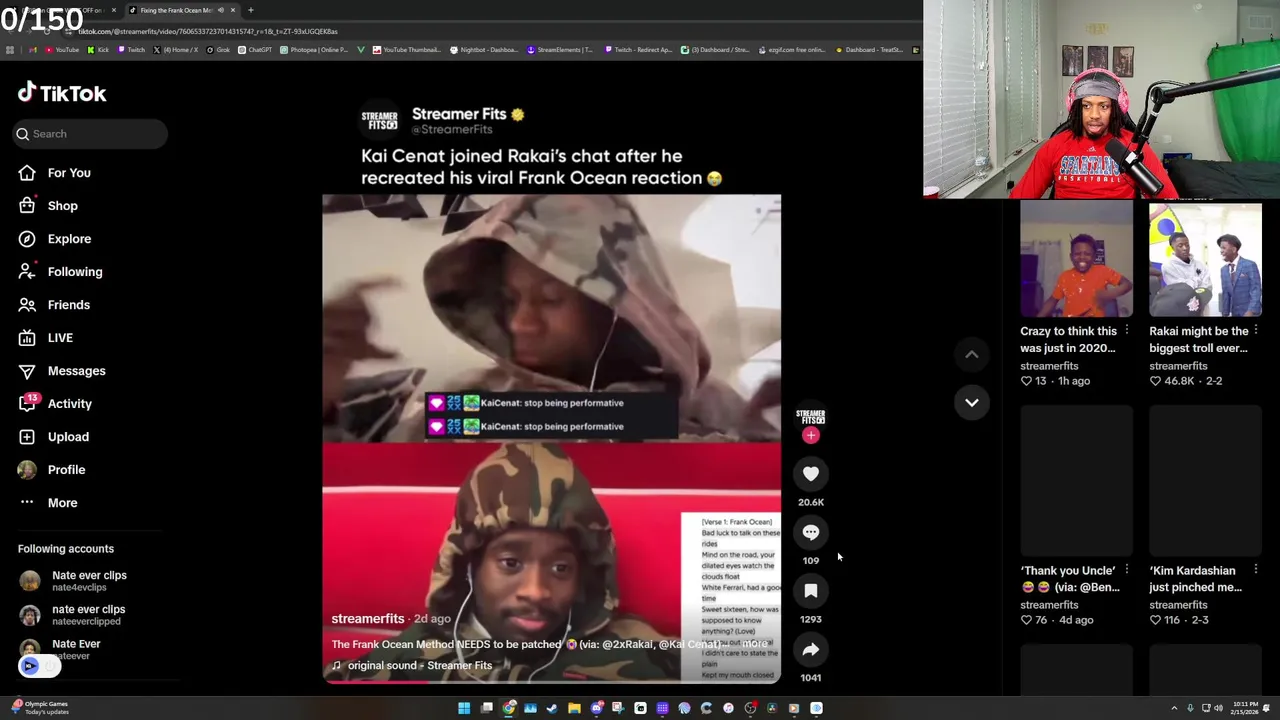Open options menu for 'Rakai might be' video
1280x720 pixels.
tap(1256, 331)
